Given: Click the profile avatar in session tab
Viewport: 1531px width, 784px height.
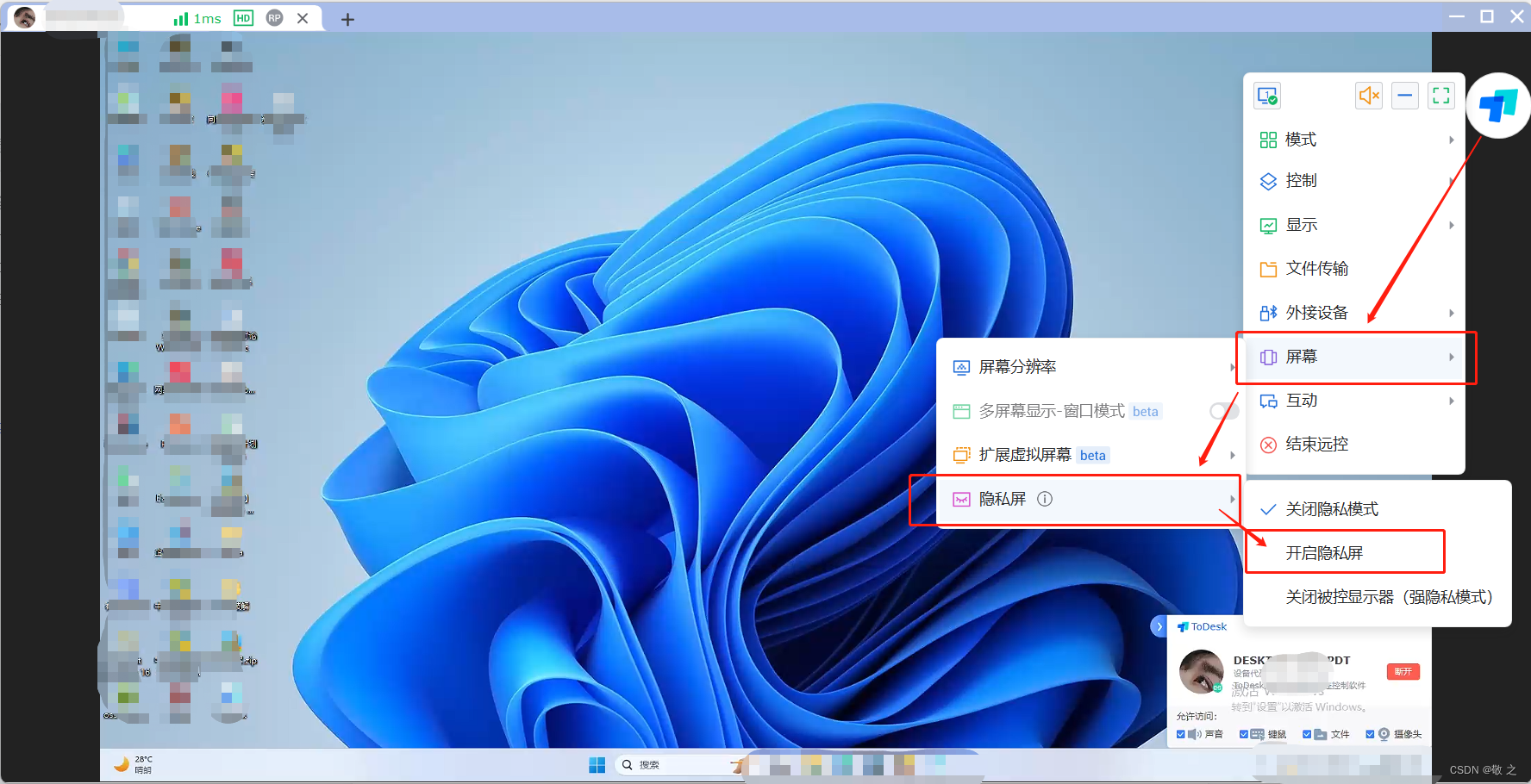Looking at the screenshot, I should tap(25, 18).
